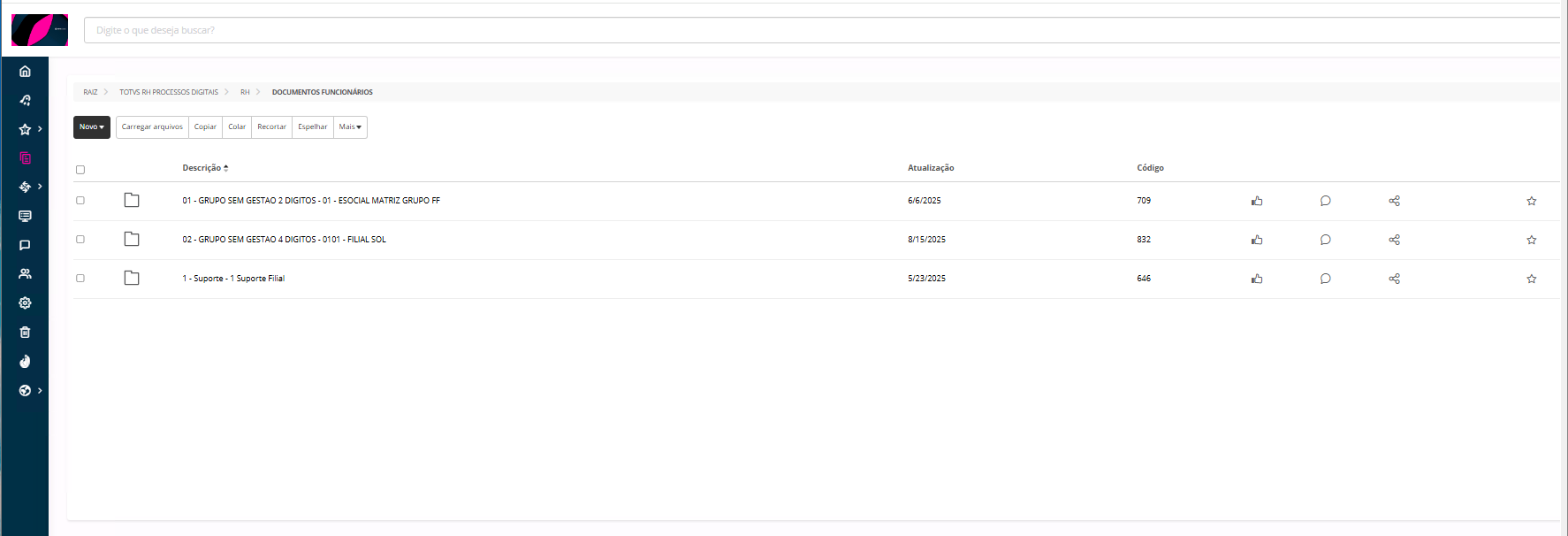Like the folder with code 832
The width and height of the screenshot is (1568, 536).
1257,240
